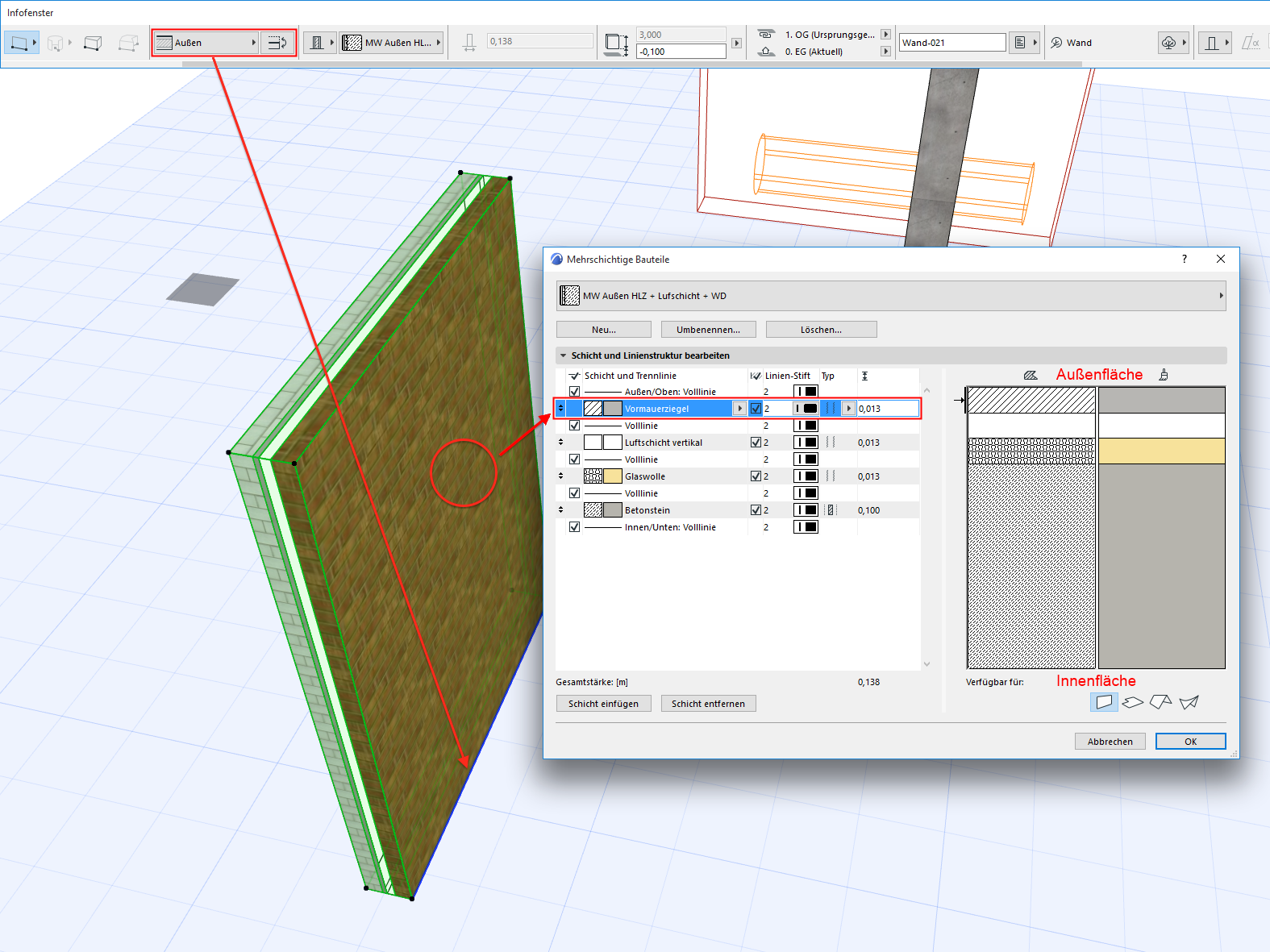Image resolution: width=1270 pixels, height=952 pixels.
Task: Click the Schicht einfügen button
Action: pyautogui.click(x=603, y=704)
